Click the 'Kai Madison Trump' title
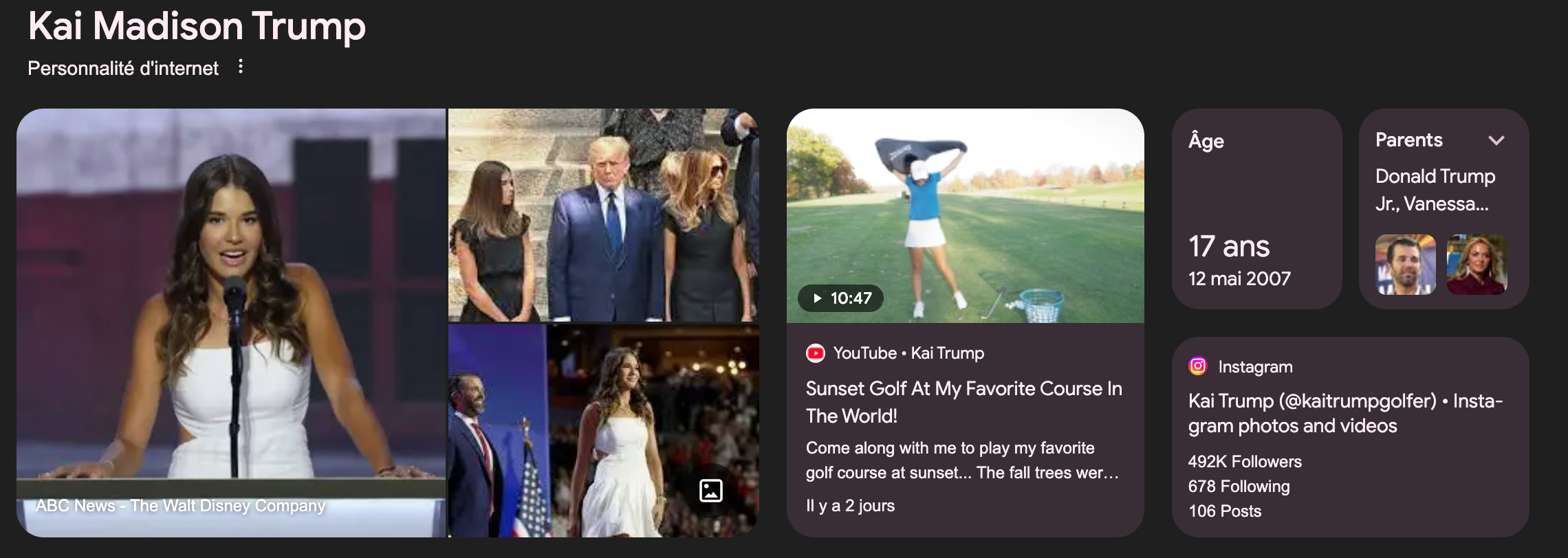Screen dimensions: 1568x558 tap(197, 26)
